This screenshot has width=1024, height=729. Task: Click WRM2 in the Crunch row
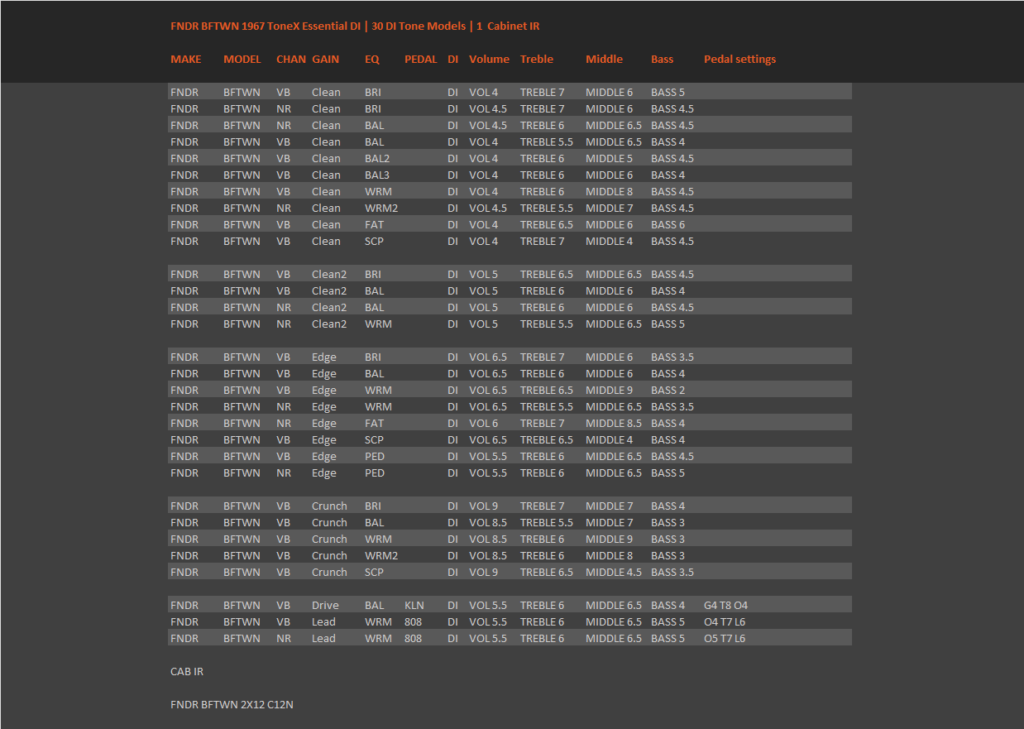(x=381, y=555)
